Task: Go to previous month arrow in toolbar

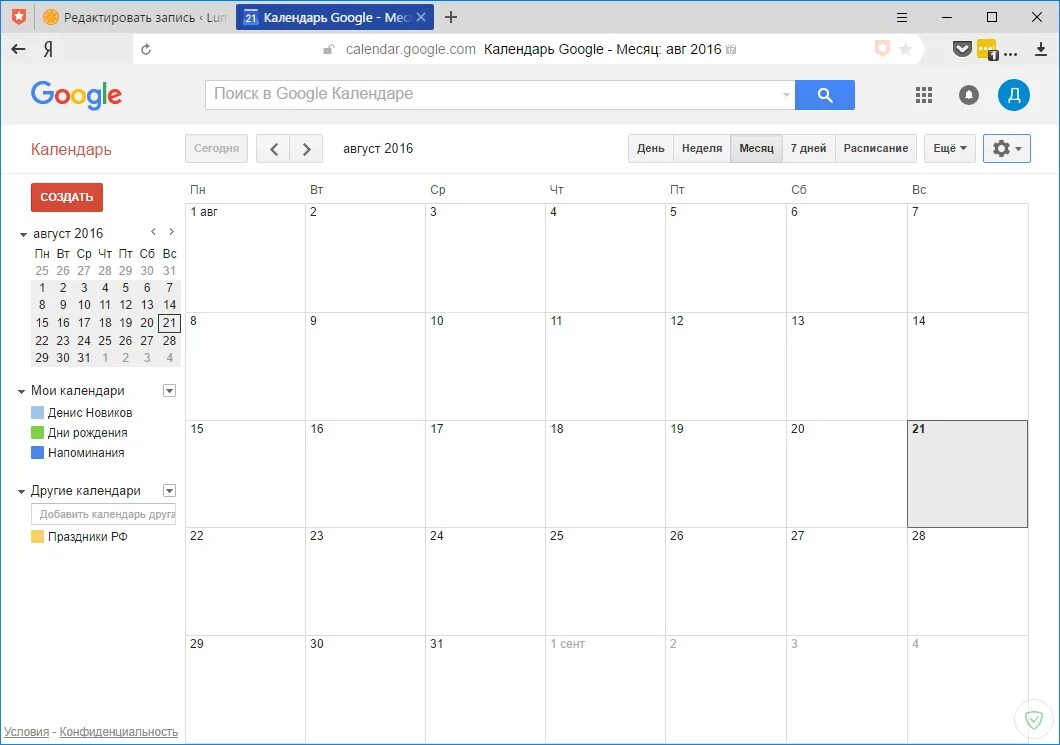Action: 273,149
